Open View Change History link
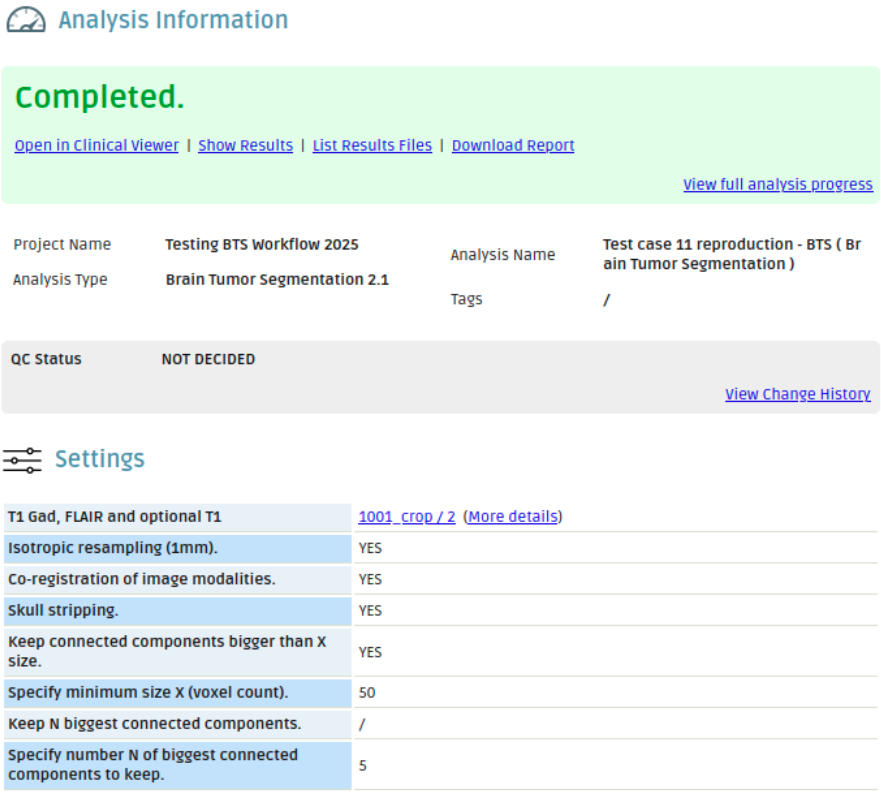This screenshot has height=793, width=881. pos(797,394)
